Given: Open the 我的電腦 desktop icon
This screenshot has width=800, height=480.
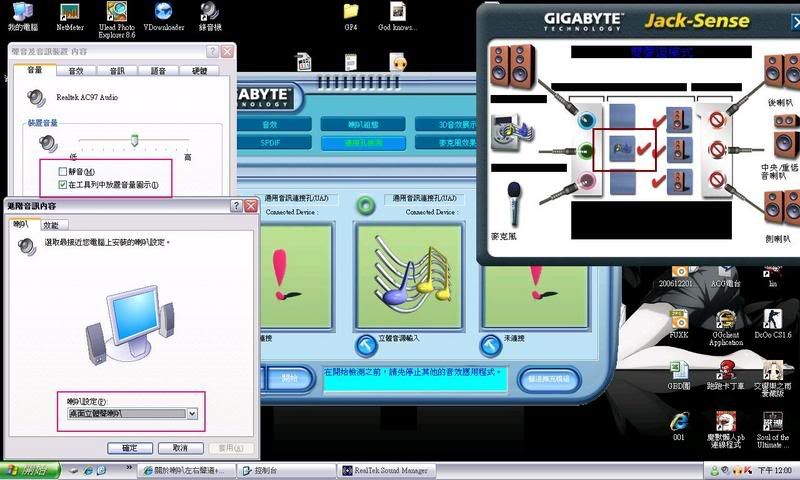Looking at the screenshot, I should coord(22,16).
